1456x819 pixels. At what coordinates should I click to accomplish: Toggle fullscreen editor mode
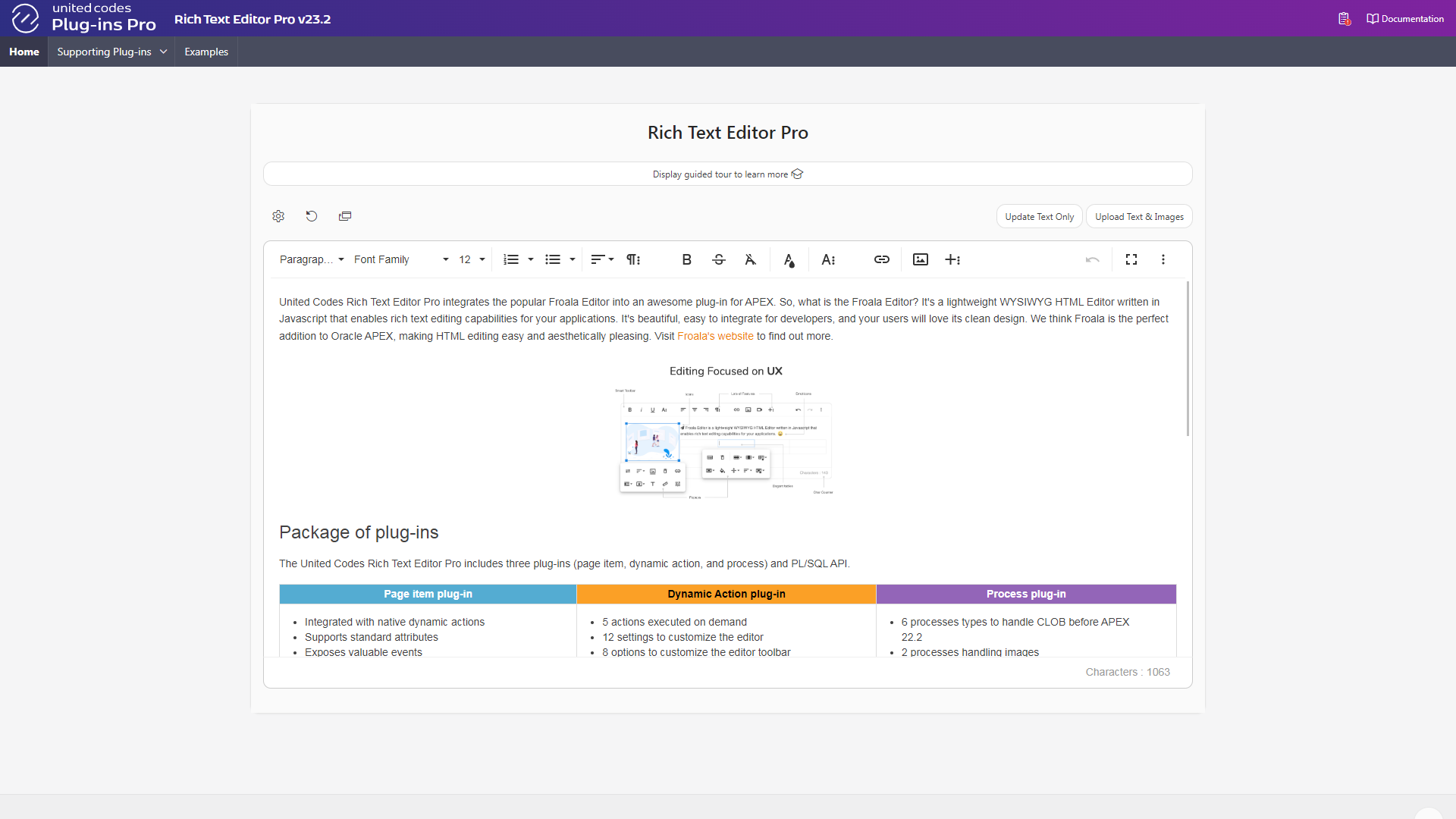pyautogui.click(x=1131, y=259)
